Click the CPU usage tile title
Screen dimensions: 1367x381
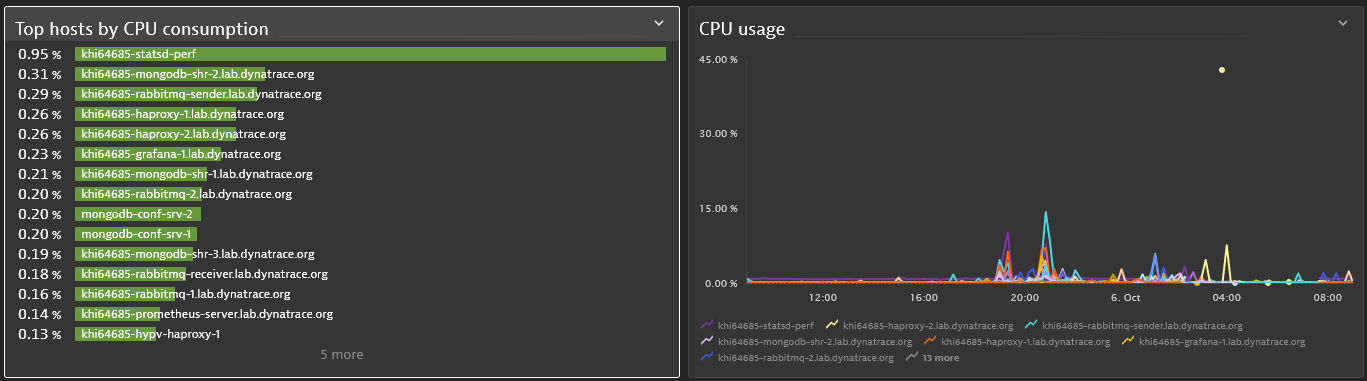click(x=742, y=29)
